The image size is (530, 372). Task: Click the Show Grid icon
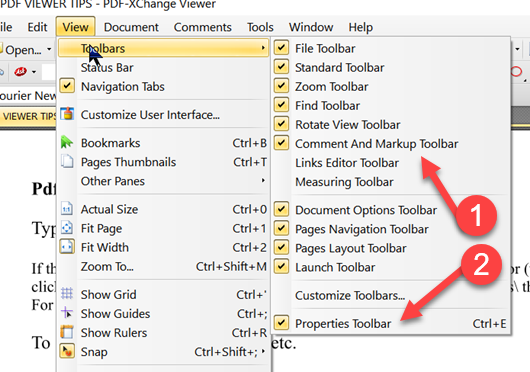coord(67,294)
